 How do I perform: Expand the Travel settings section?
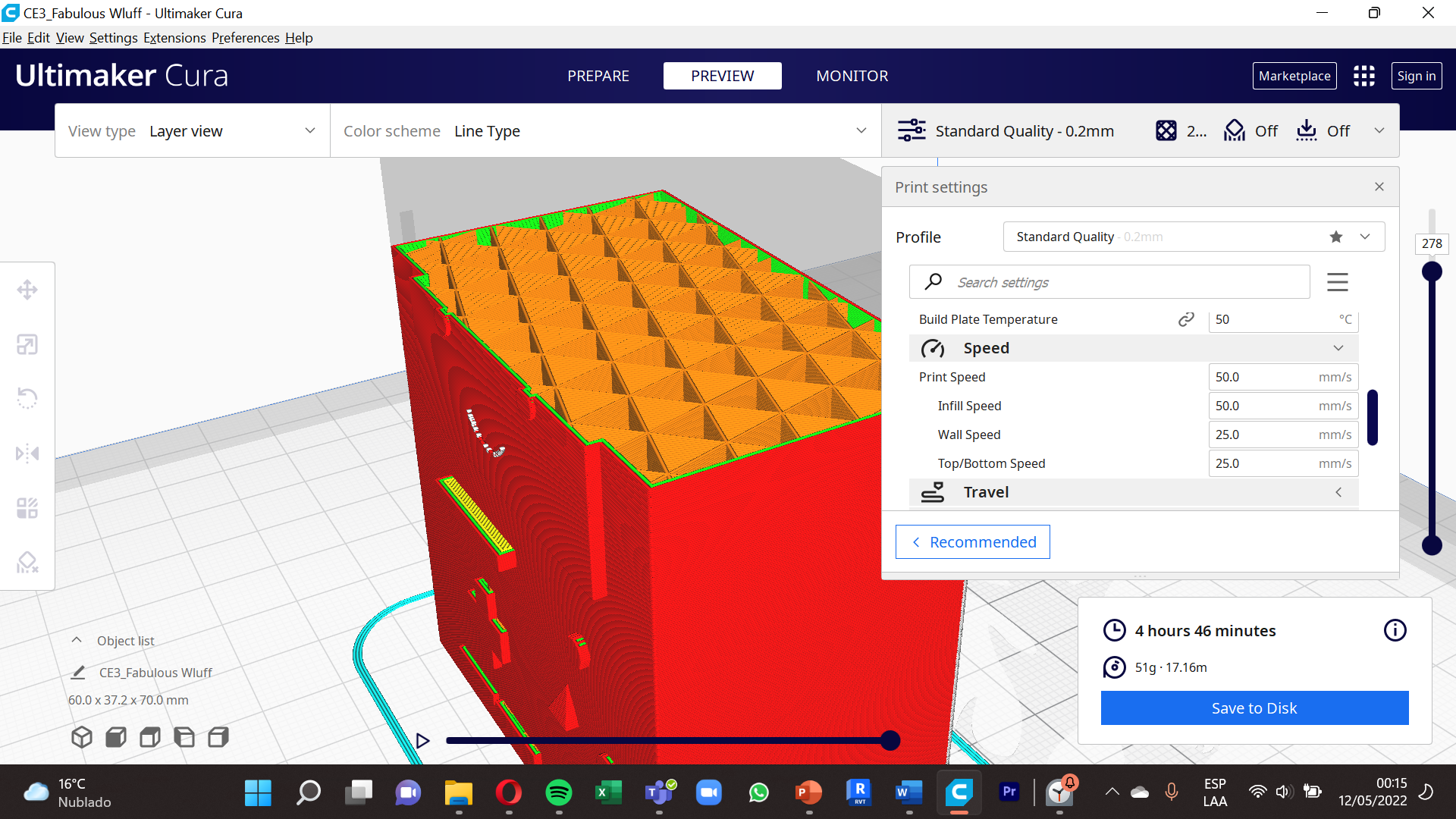point(1134,492)
